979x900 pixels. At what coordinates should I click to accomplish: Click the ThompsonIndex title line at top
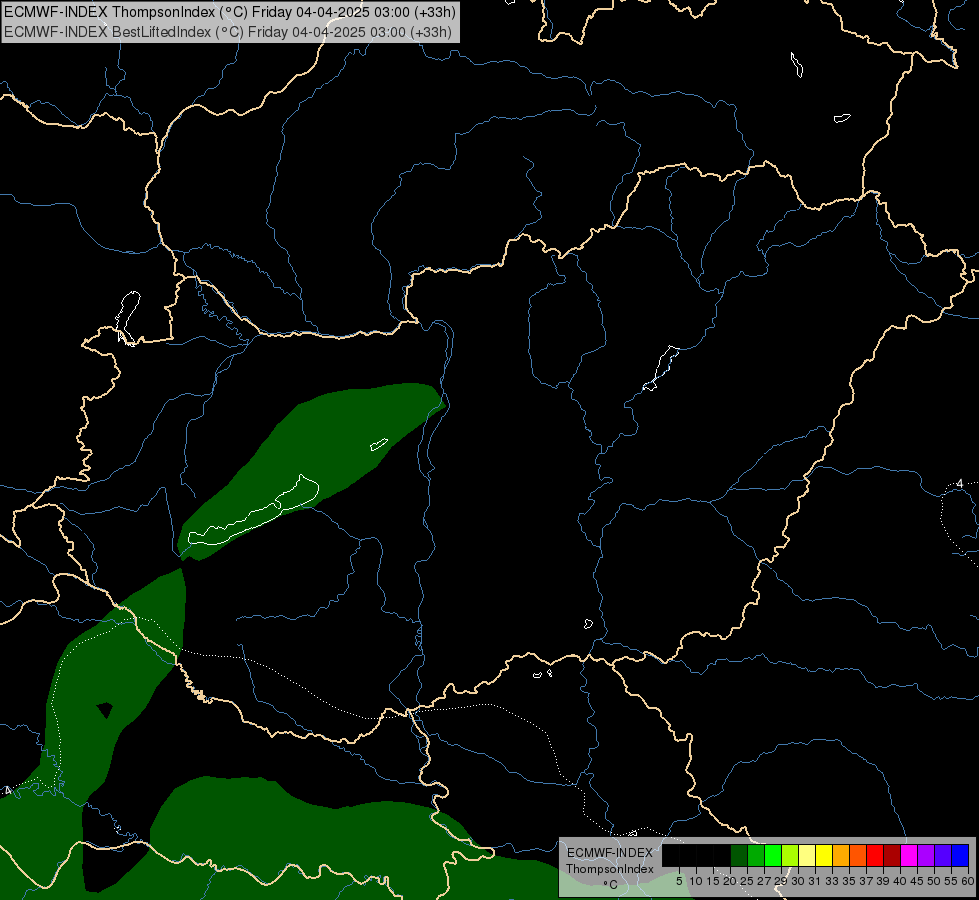[x=230, y=12]
